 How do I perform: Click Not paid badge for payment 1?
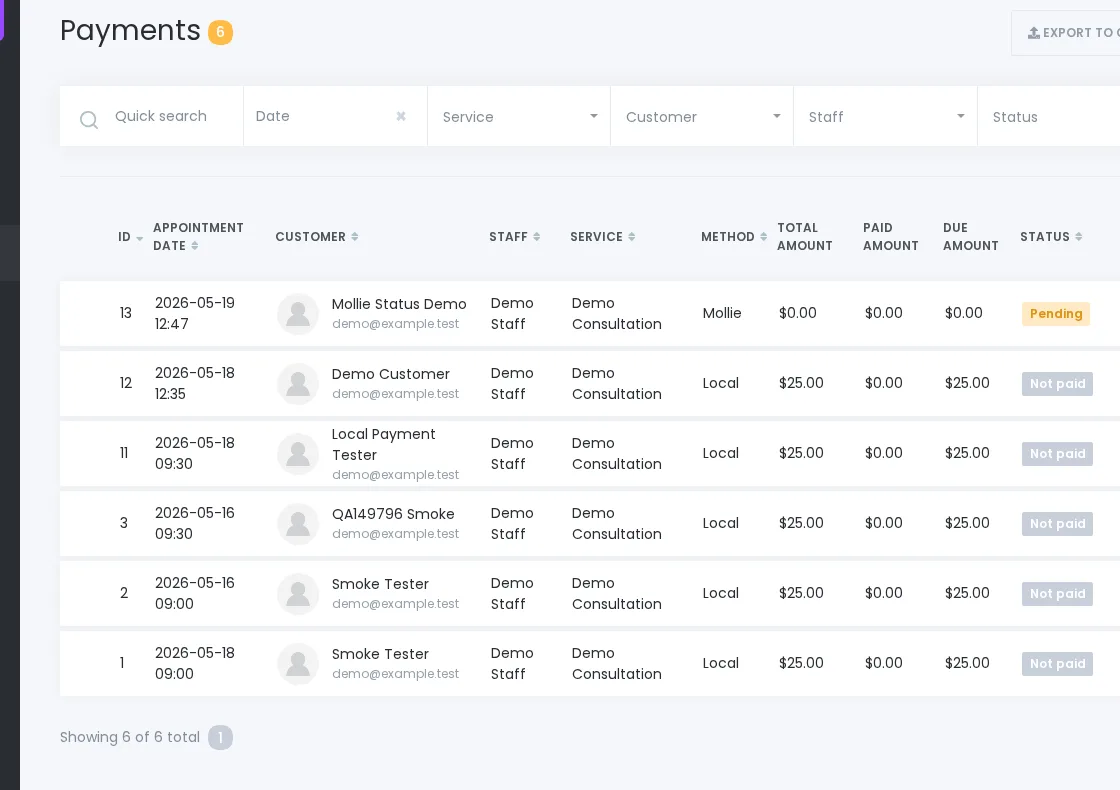click(1057, 664)
